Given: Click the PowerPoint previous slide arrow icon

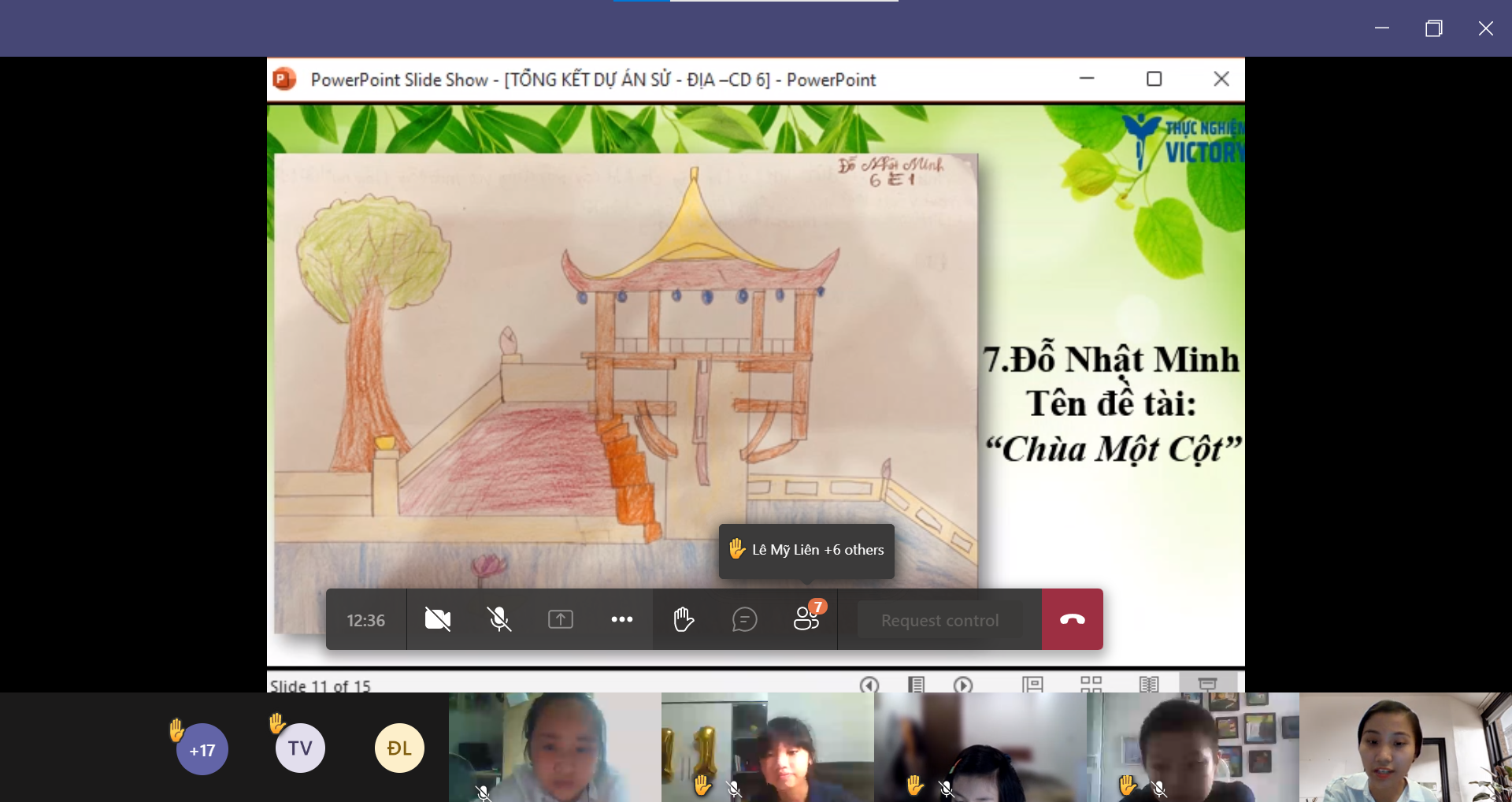Looking at the screenshot, I should point(869,685).
